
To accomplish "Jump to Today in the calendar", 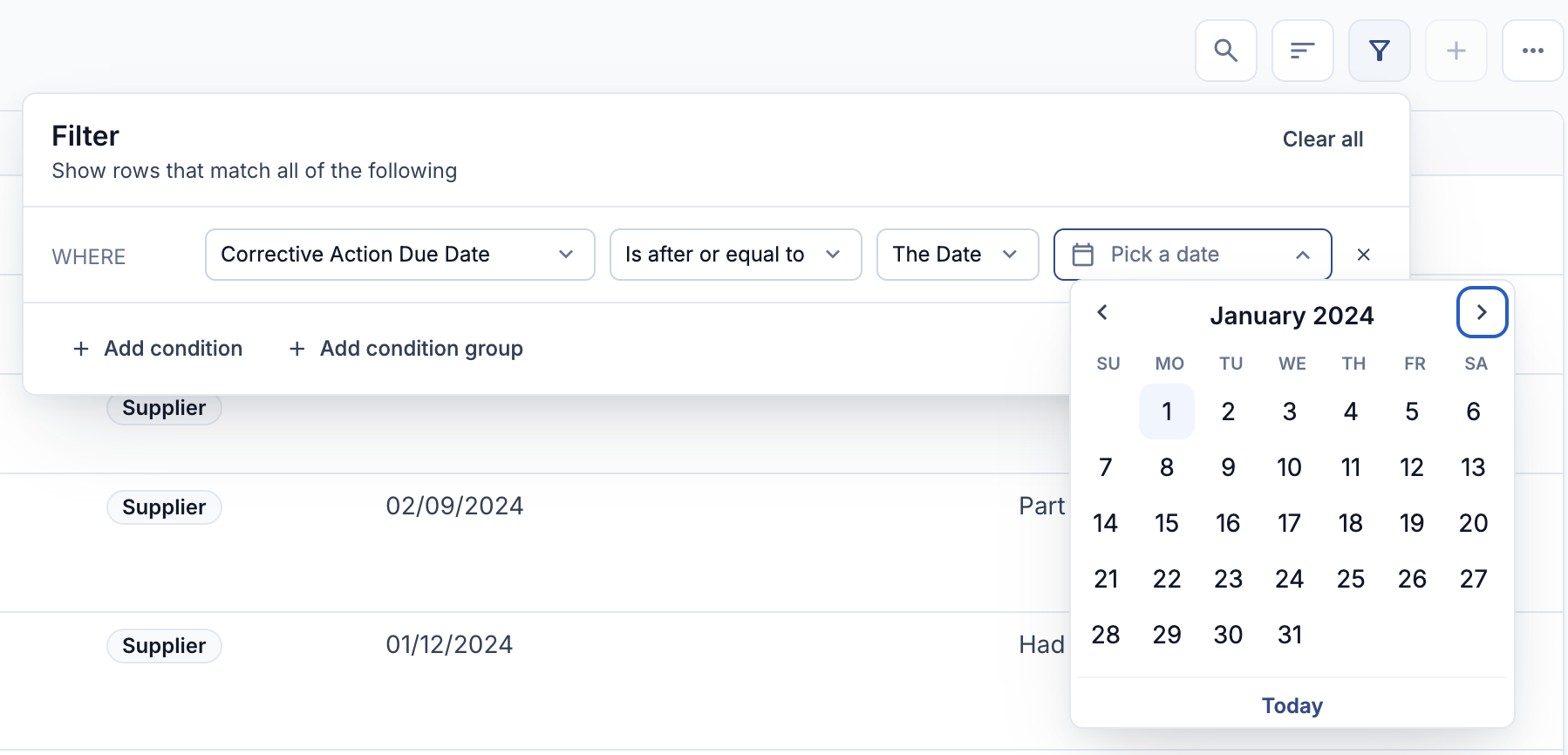I will [1292, 705].
